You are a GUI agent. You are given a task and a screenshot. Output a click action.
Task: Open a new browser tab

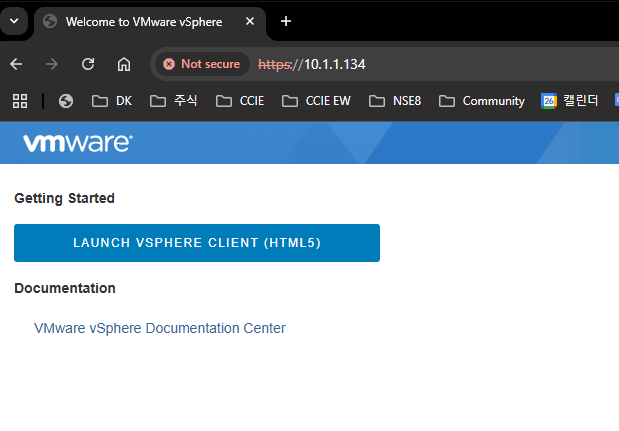[x=286, y=21]
